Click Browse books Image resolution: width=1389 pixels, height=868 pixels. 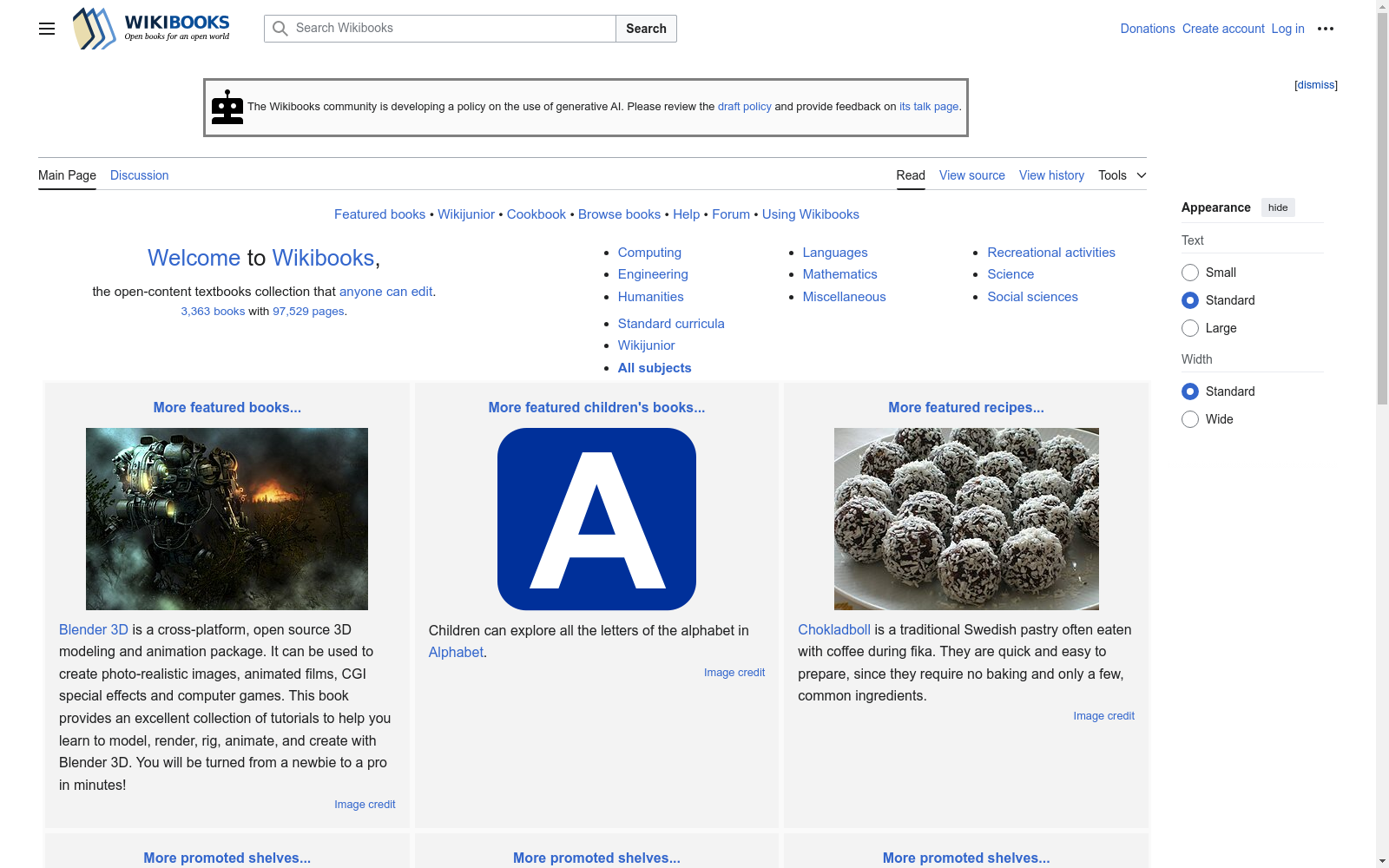pos(619,214)
